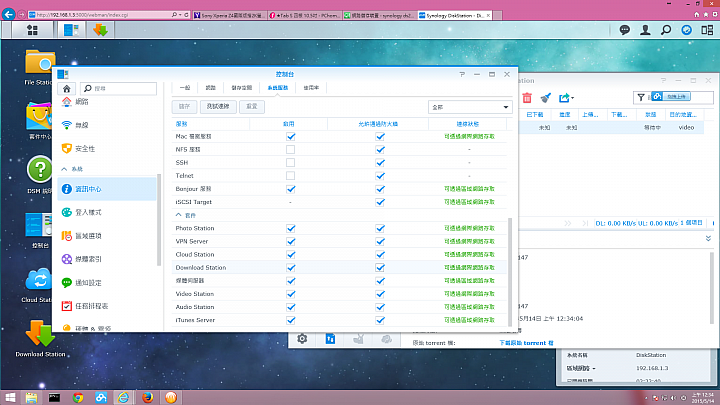Open the DSM notifications chat bubble icon
The height and width of the screenshot is (405, 720).
coord(624,30)
